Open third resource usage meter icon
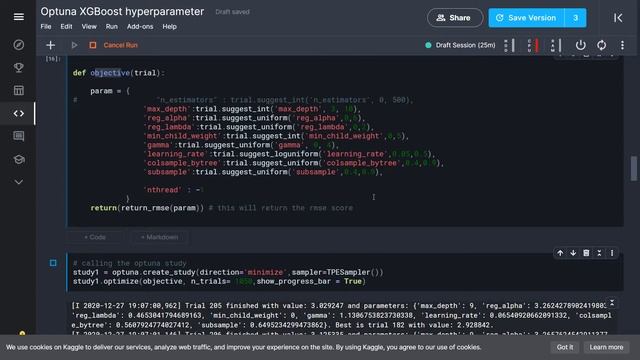Viewport: 640px width, 360px height. coord(556,45)
